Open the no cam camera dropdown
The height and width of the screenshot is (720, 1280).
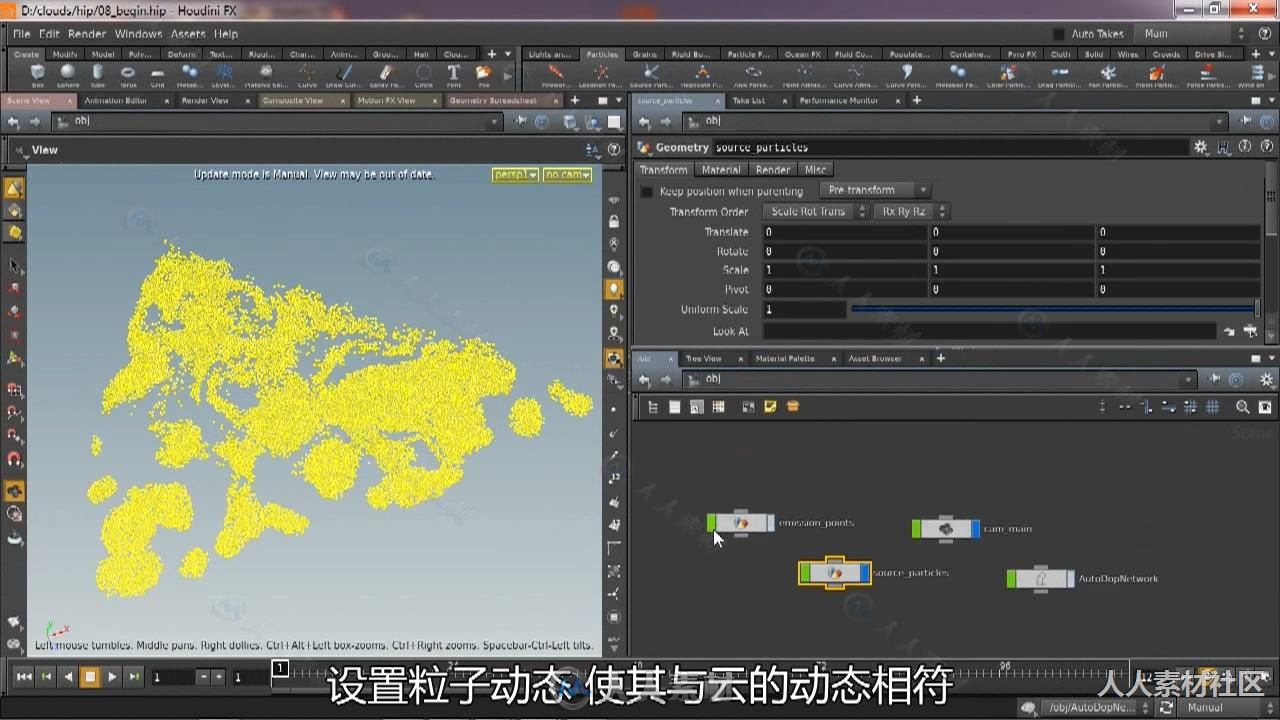[567, 175]
